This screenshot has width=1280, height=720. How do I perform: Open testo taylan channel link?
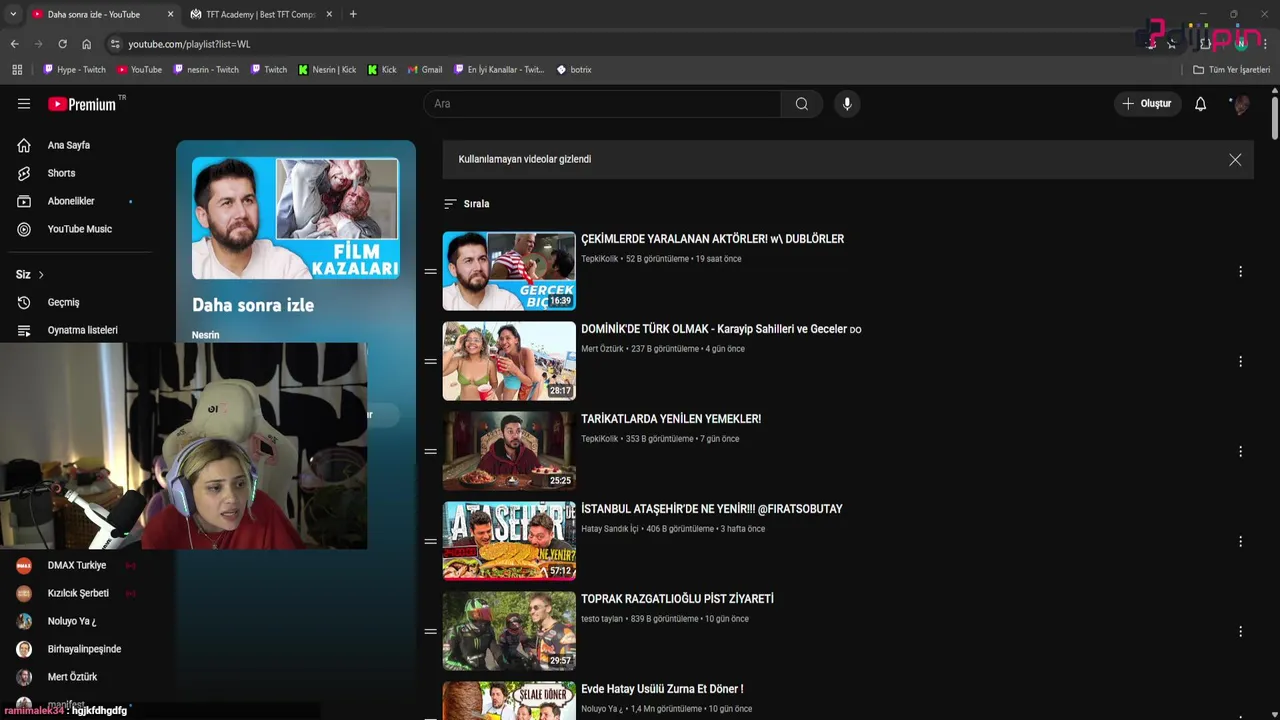(602, 619)
